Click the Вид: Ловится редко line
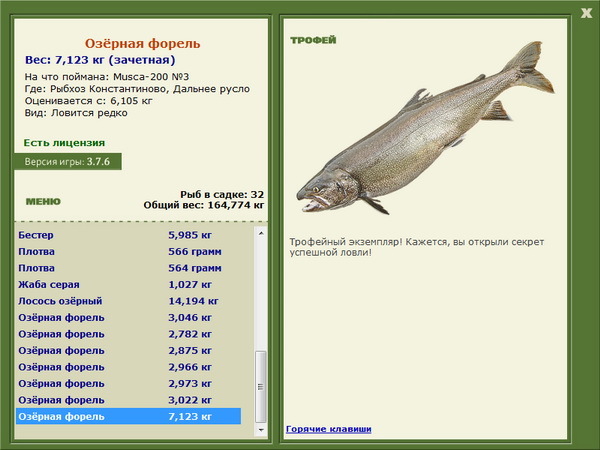Viewport: 600px width, 450px height. point(76,113)
